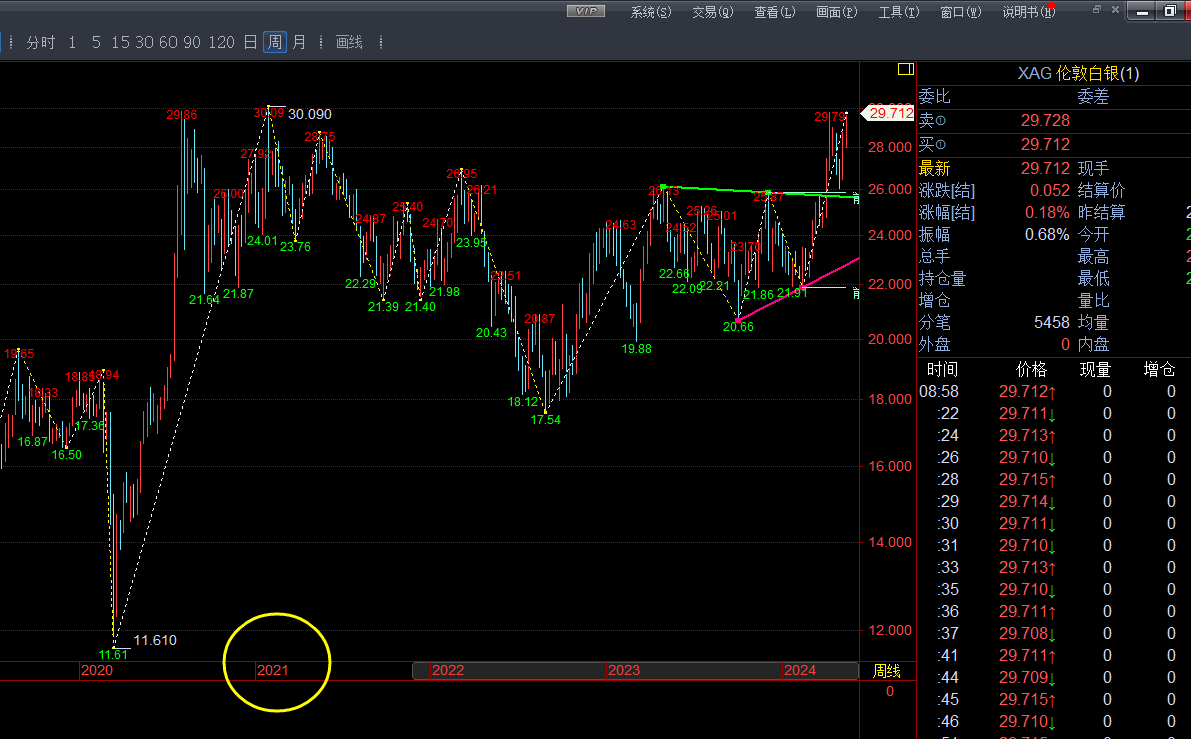
Task: Open the 画线 drawing tools
Action: [x=349, y=42]
